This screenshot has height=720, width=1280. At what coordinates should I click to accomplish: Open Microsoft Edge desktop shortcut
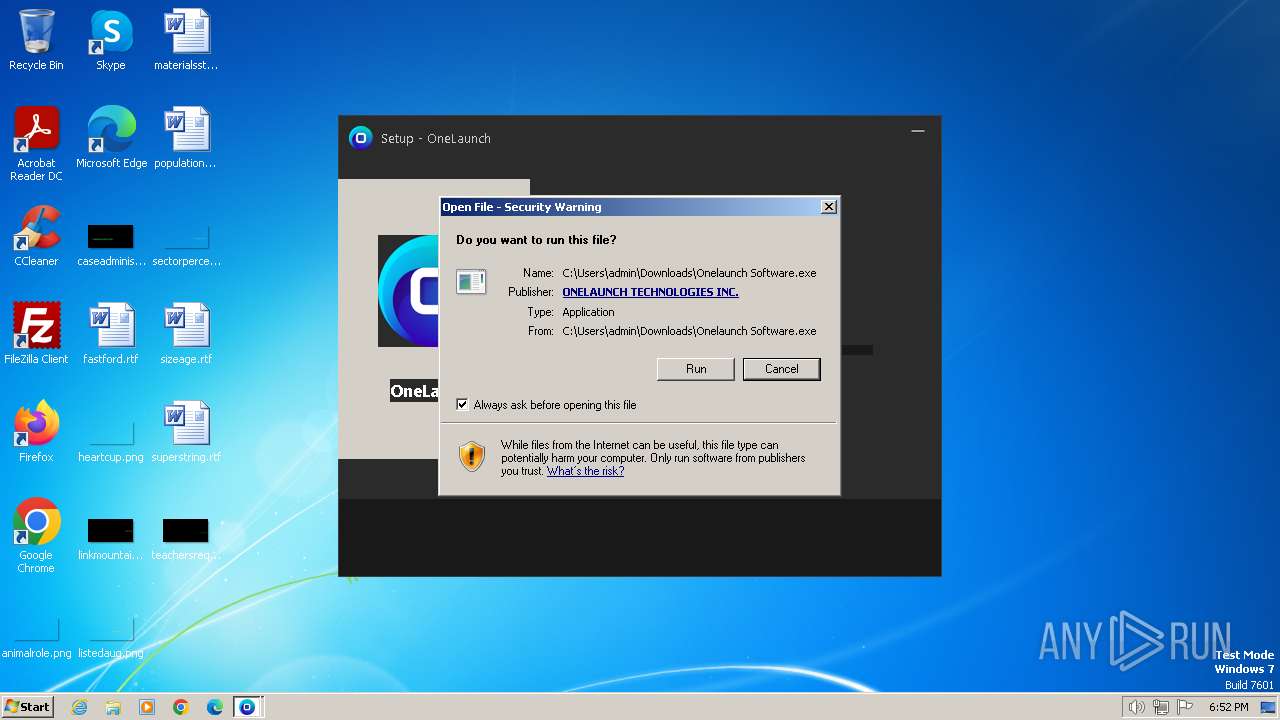tap(111, 139)
